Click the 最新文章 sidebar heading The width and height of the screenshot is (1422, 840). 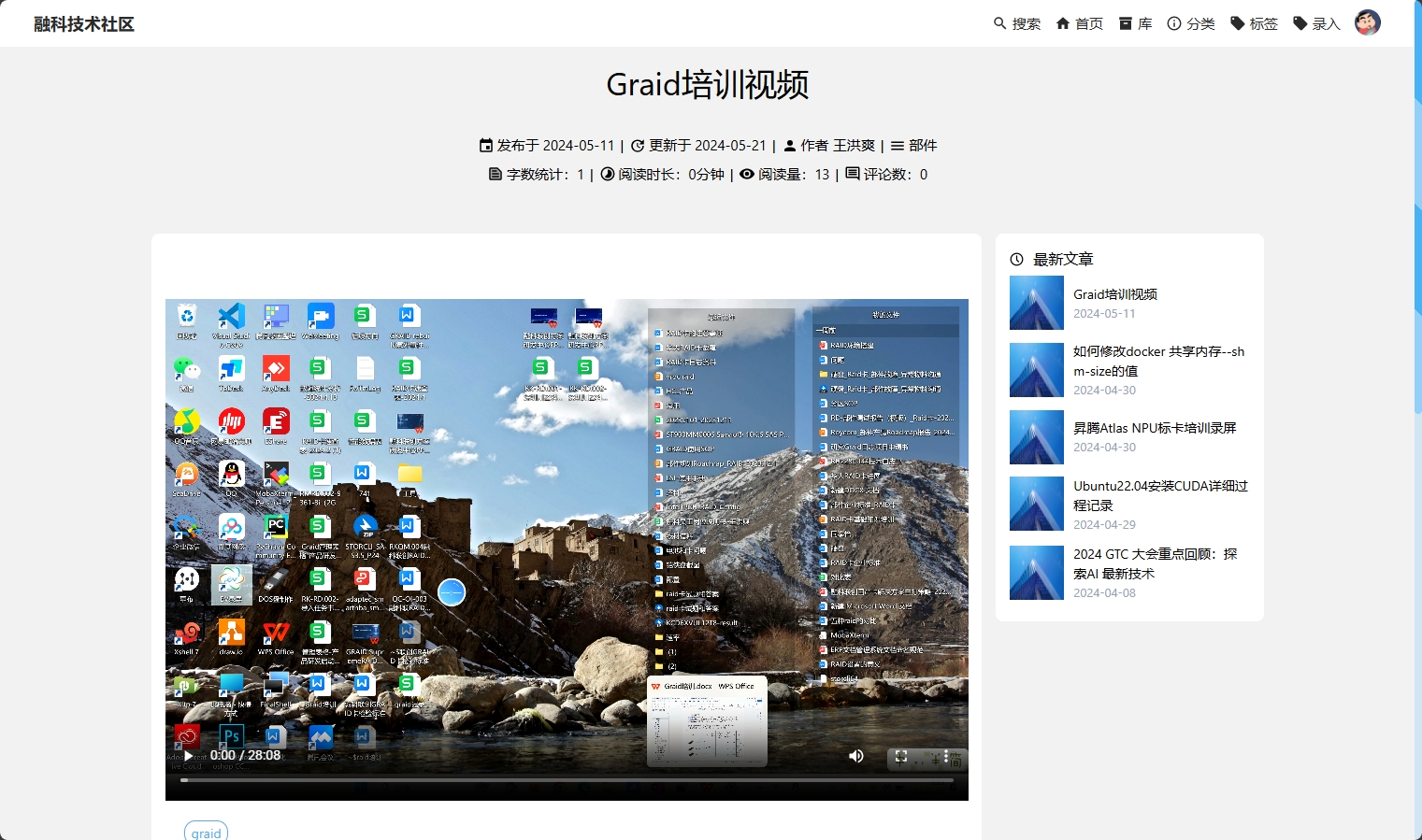click(x=1063, y=259)
